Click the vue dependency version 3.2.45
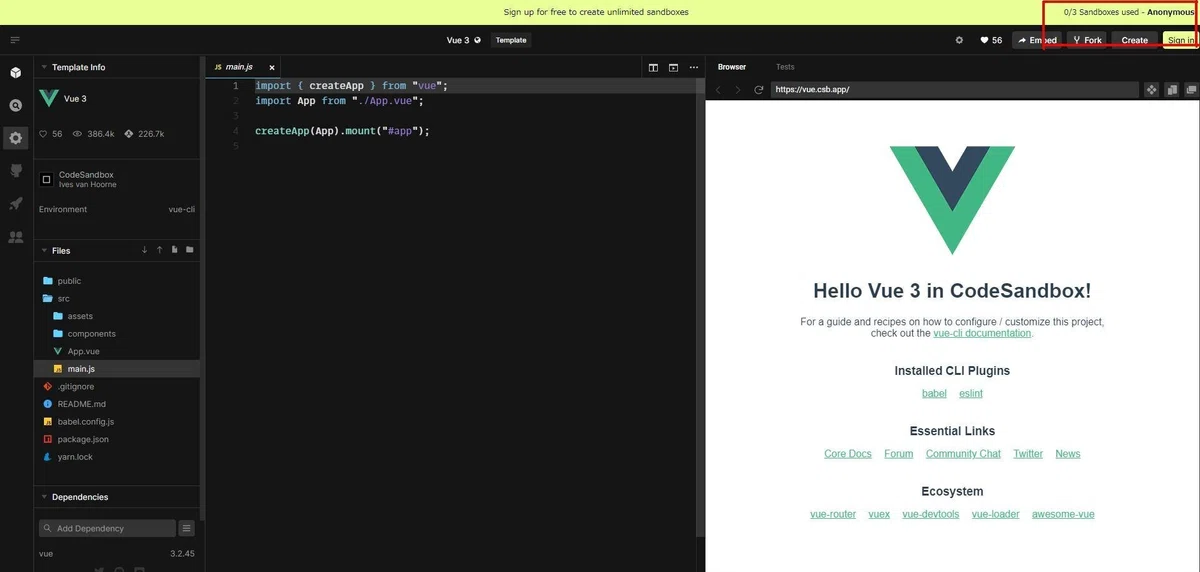The width and height of the screenshot is (1200, 572). [182, 553]
